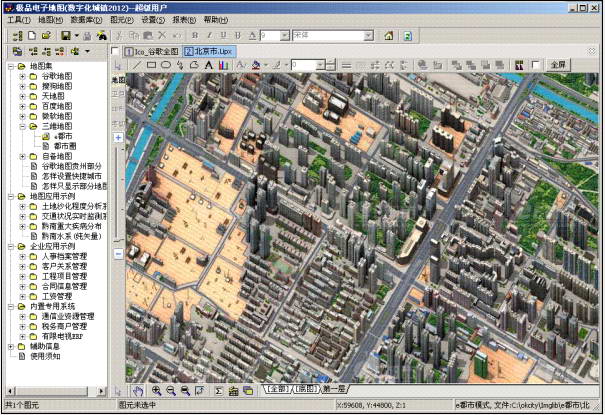Click the sigma sum icon in bottom toolbar
The image size is (605, 415).
(x=218, y=391)
